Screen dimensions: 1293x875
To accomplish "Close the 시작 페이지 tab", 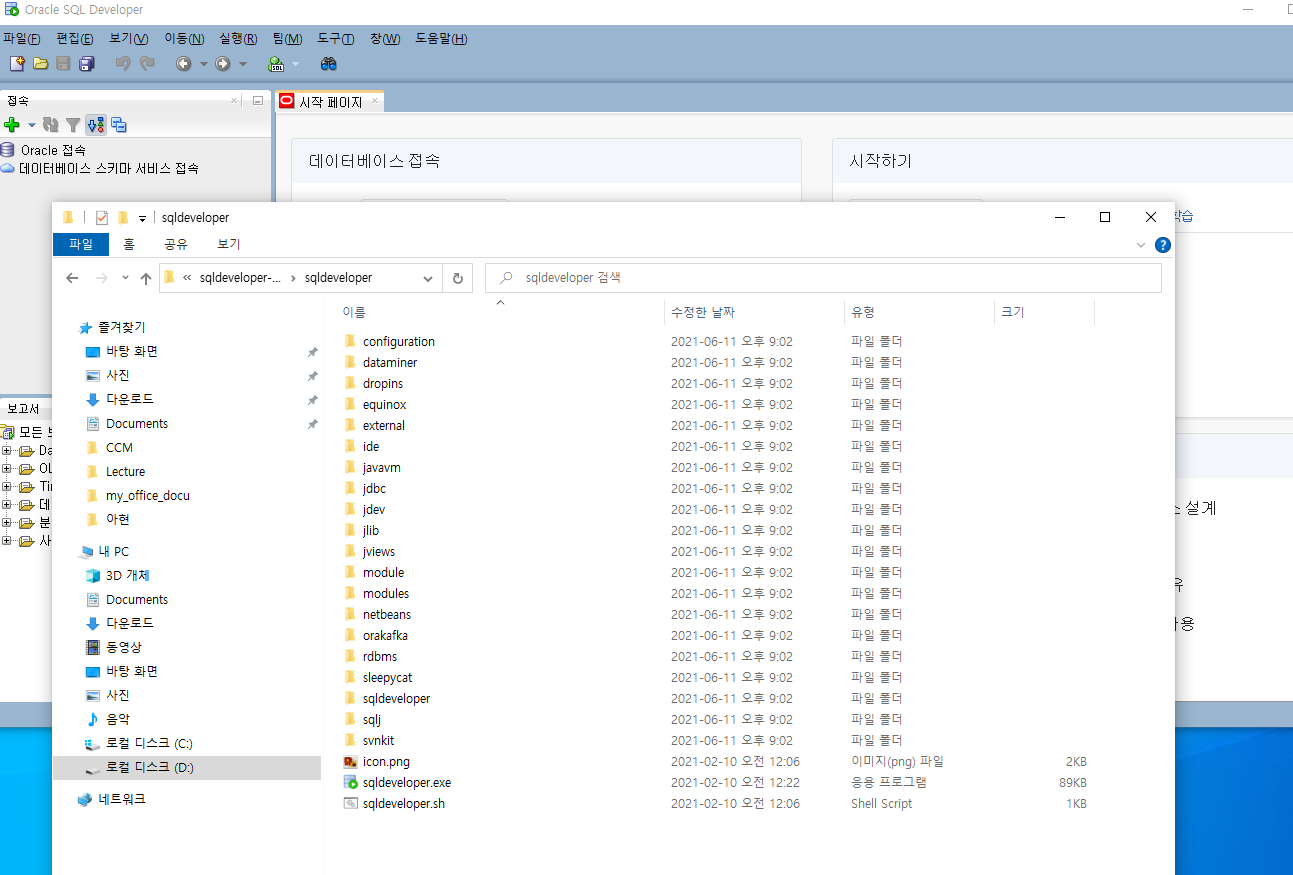I will [375, 101].
